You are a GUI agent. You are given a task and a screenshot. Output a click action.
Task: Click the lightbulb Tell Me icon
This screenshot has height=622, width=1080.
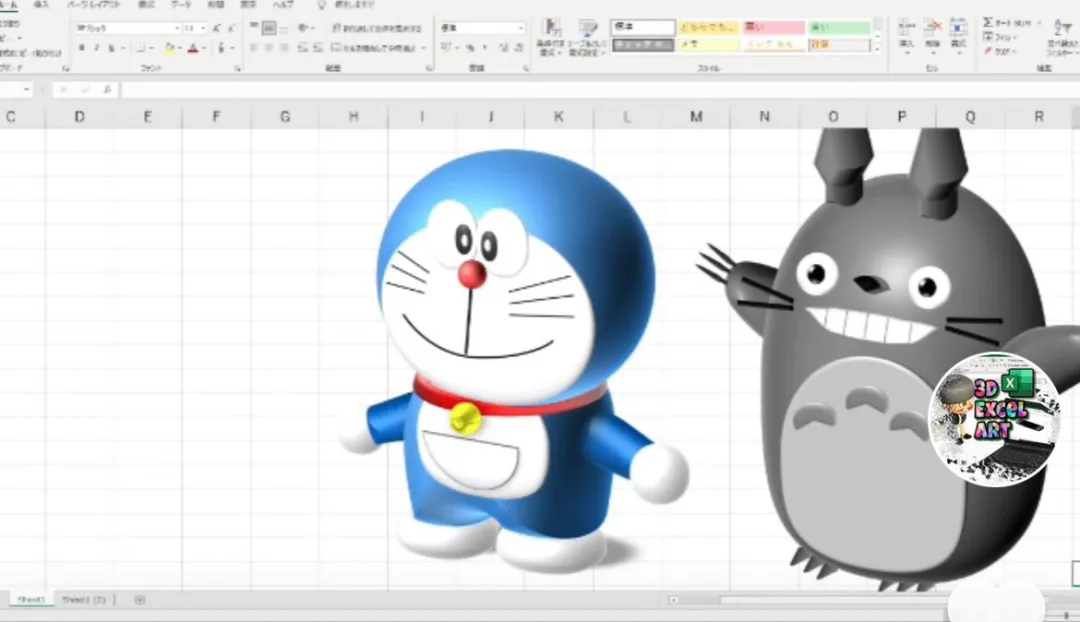[321, 5]
